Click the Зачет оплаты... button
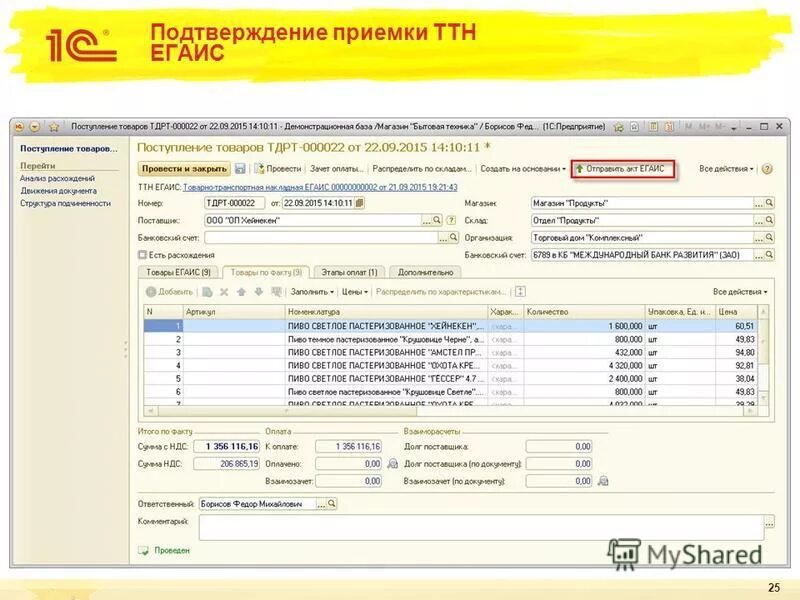 coord(337,169)
